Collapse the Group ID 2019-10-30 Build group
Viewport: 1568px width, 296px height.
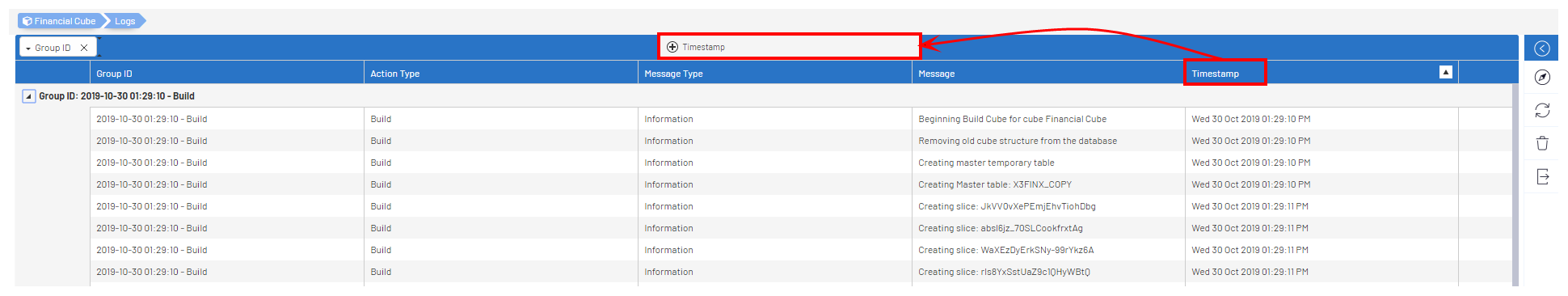tap(29, 96)
